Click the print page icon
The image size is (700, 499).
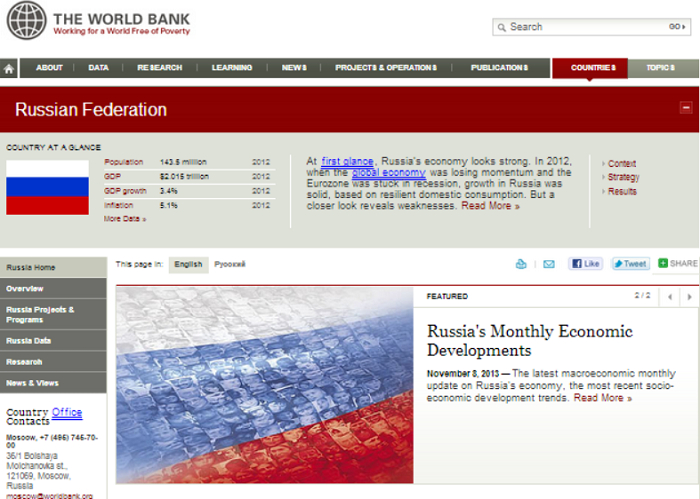(x=521, y=264)
